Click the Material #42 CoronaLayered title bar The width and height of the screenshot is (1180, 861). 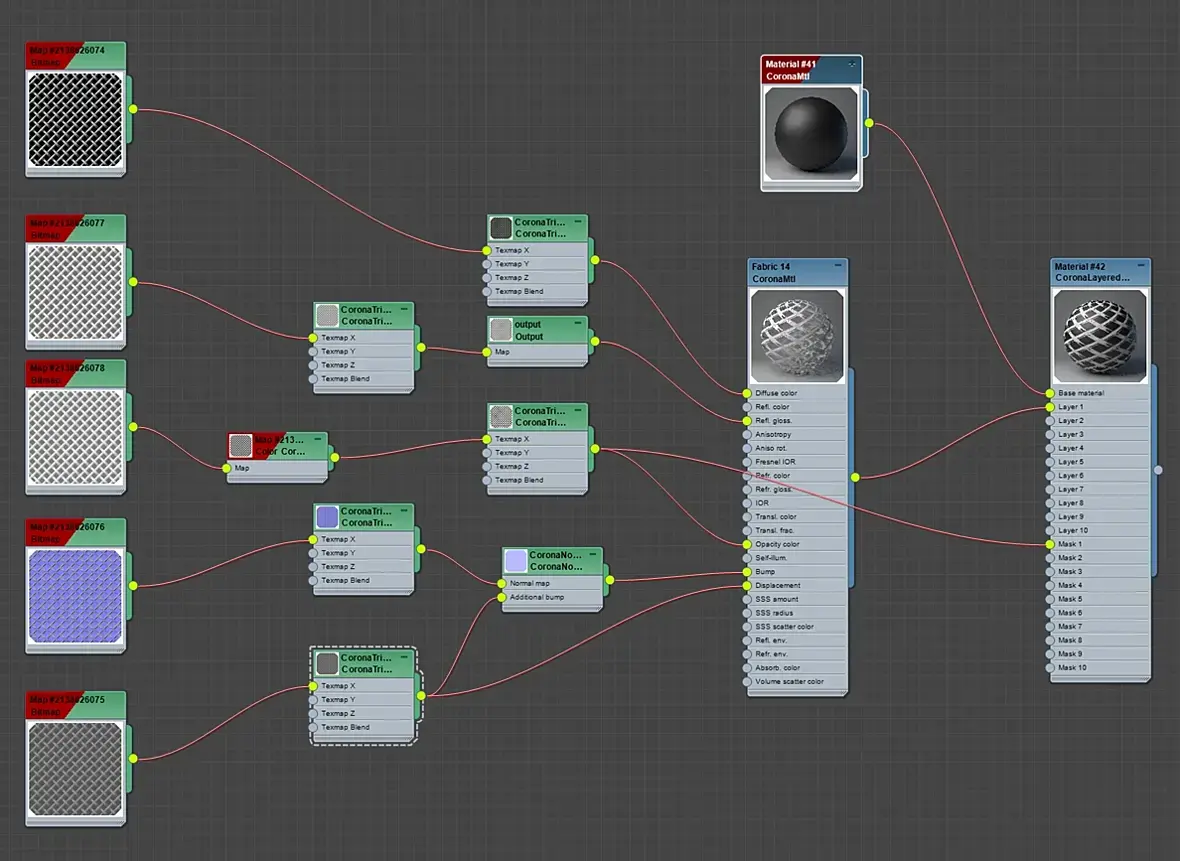point(1100,272)
